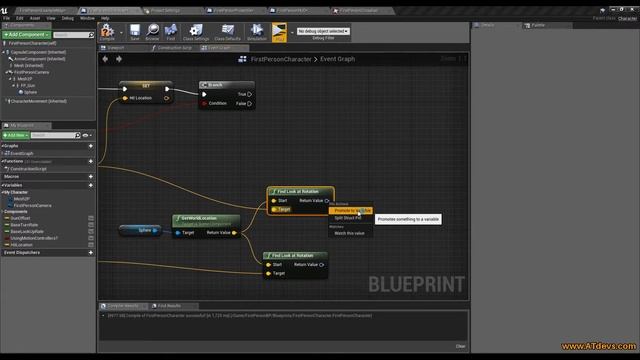Viewport: 640px width, 360px height.
Task: Select the Sphere component in the tree
Action: coord(30,93)
